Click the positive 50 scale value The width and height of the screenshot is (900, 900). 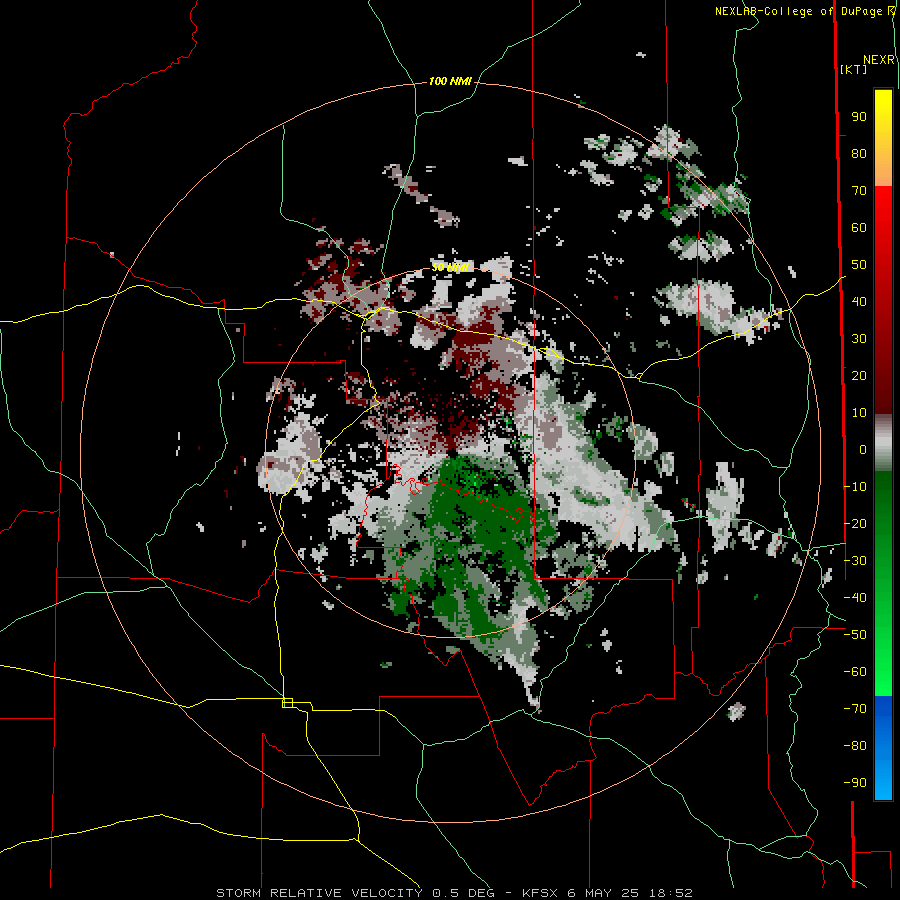click(x=859, y=265)
